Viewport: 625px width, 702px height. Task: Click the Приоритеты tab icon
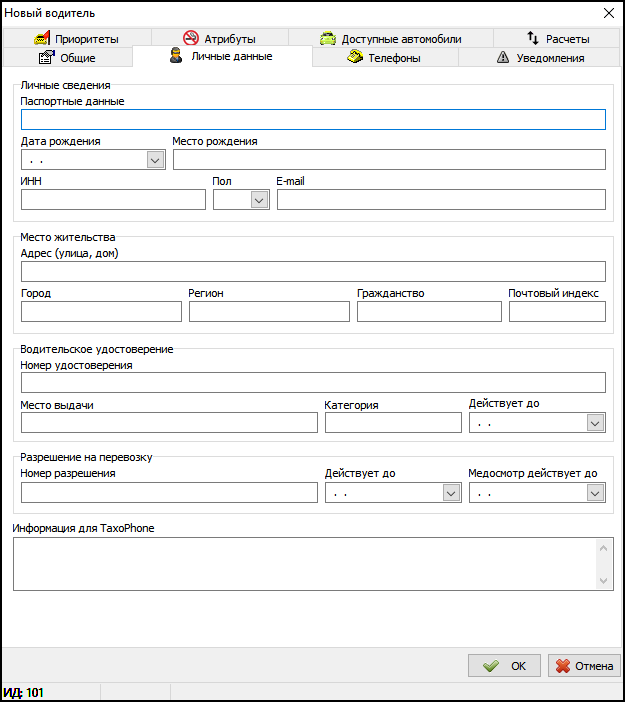click(42, 39)
